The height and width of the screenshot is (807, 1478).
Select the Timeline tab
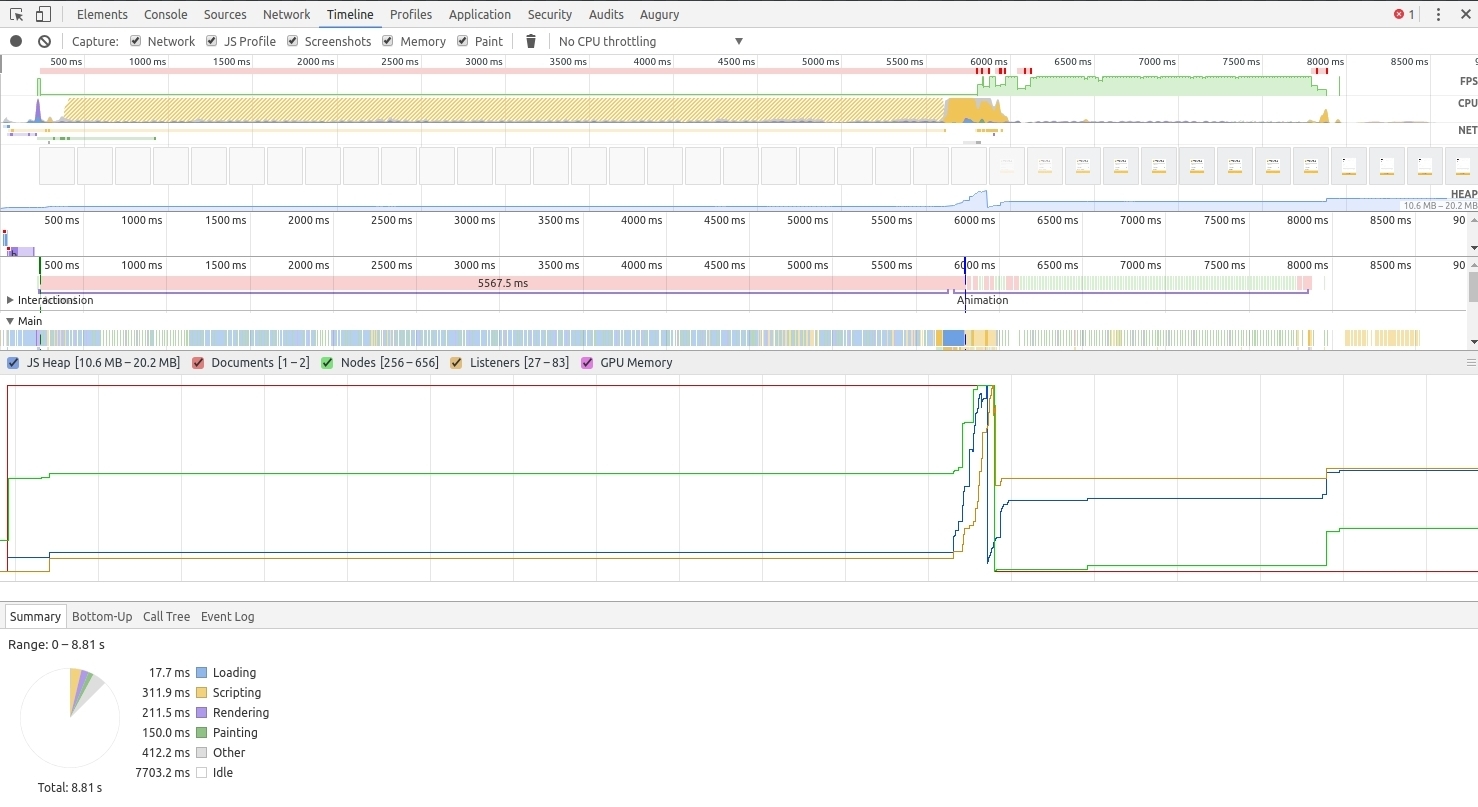[350, 14]
